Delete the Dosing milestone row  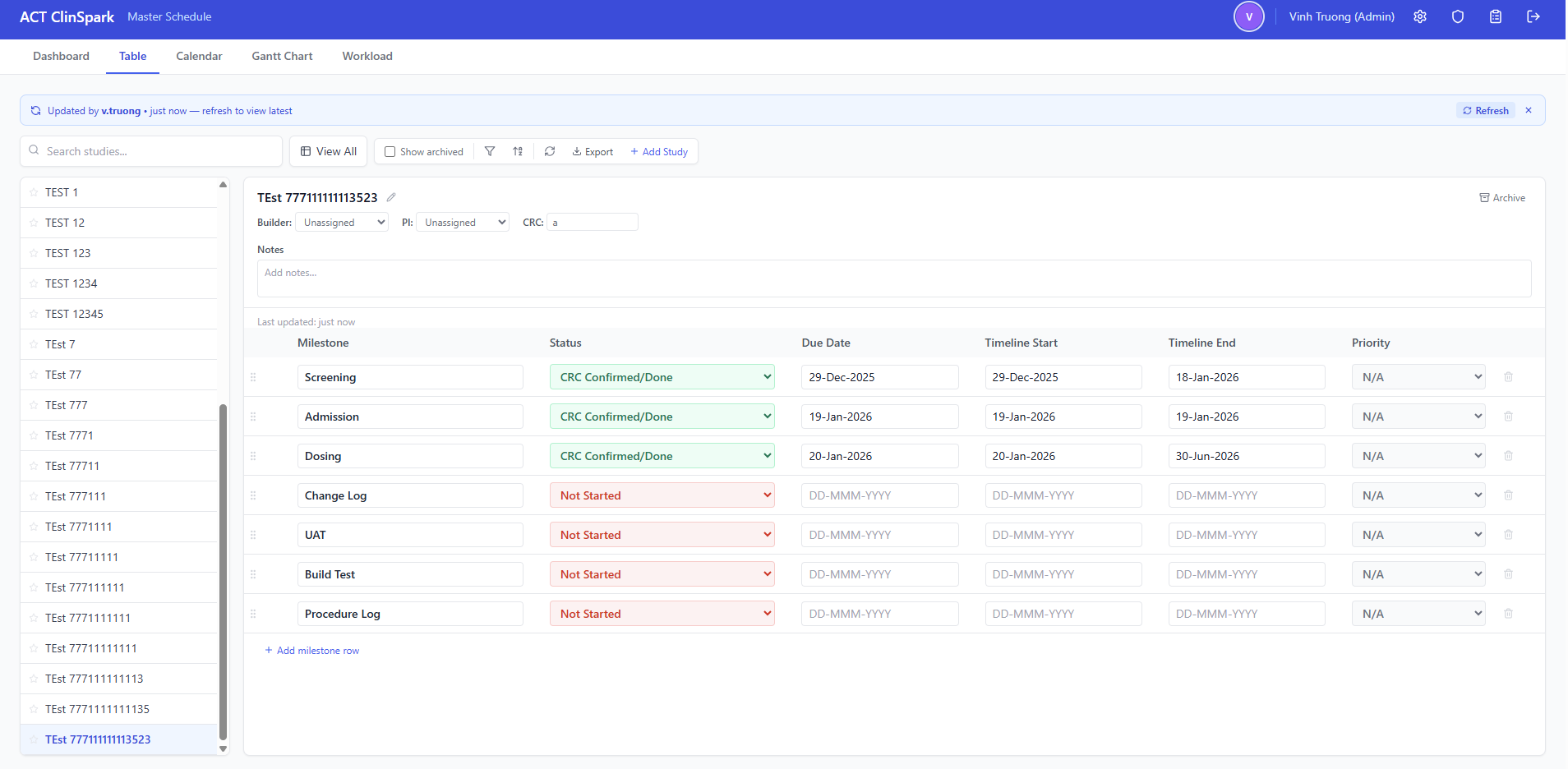[x=1509, y=456]
